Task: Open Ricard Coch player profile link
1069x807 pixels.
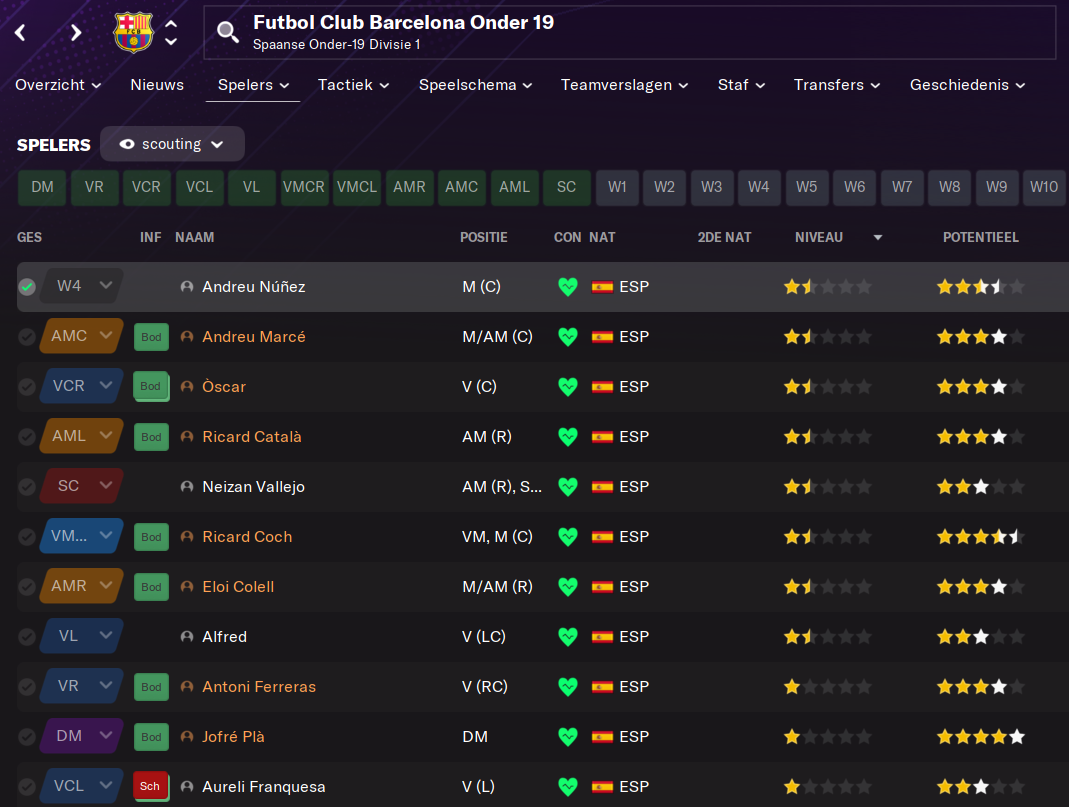Action: [x=247, y=537]
